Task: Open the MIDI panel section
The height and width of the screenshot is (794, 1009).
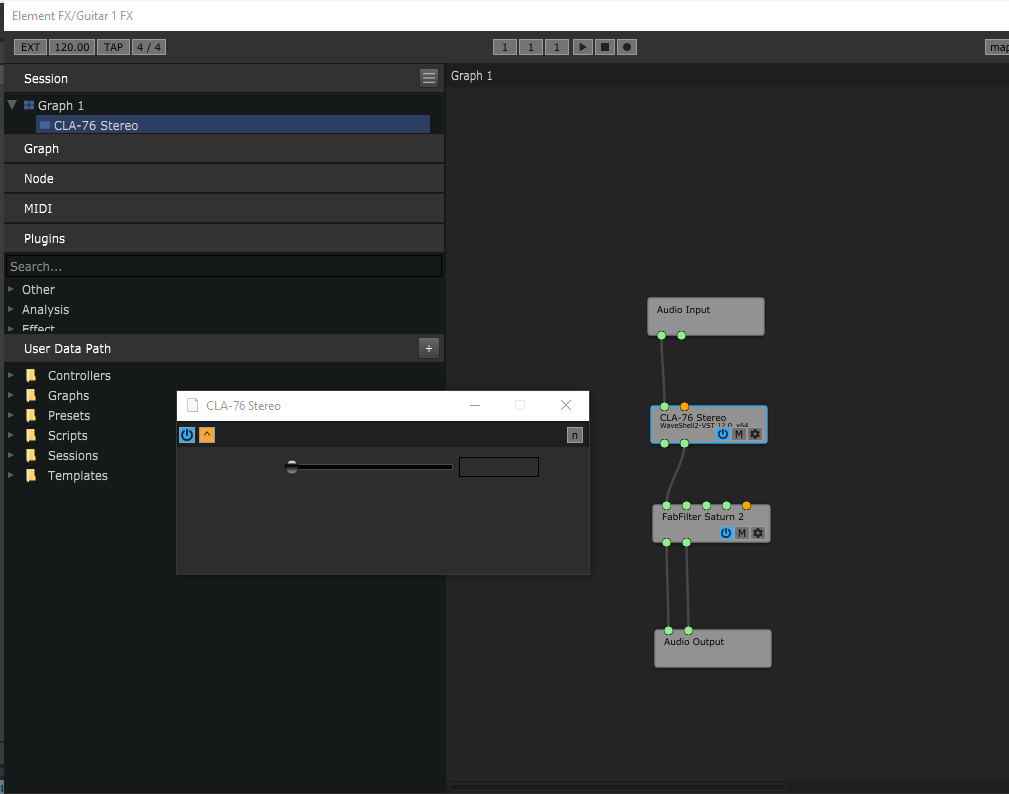Action: pyautogui.click(x=38, y=208)
